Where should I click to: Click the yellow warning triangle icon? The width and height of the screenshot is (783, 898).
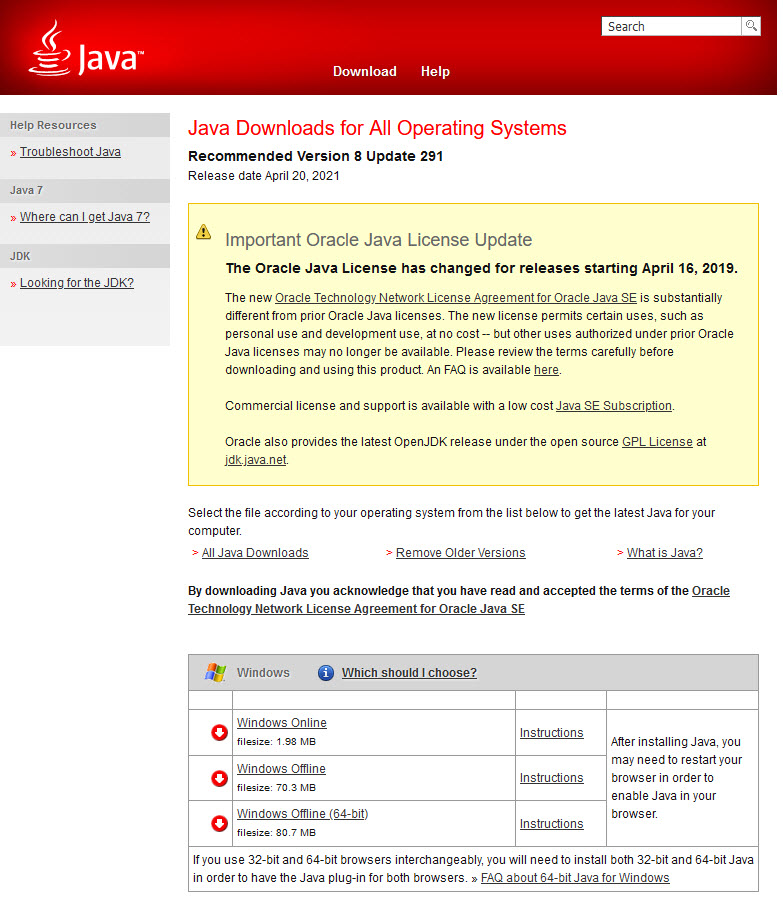click(x=204, y=232)
